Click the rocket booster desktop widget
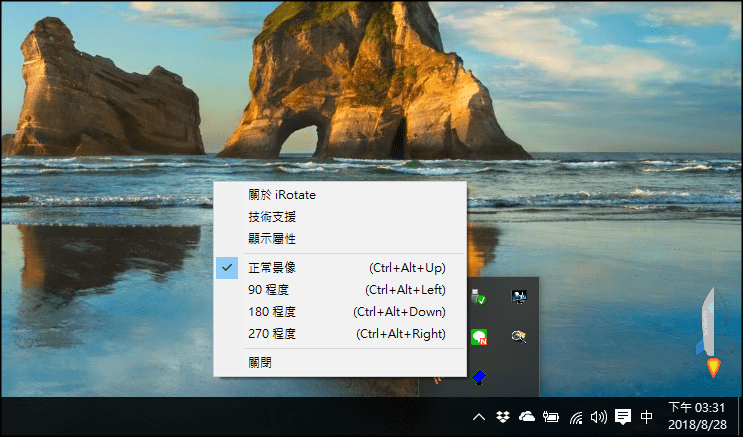Screen dimensions: 743x437 pos(712,333)
